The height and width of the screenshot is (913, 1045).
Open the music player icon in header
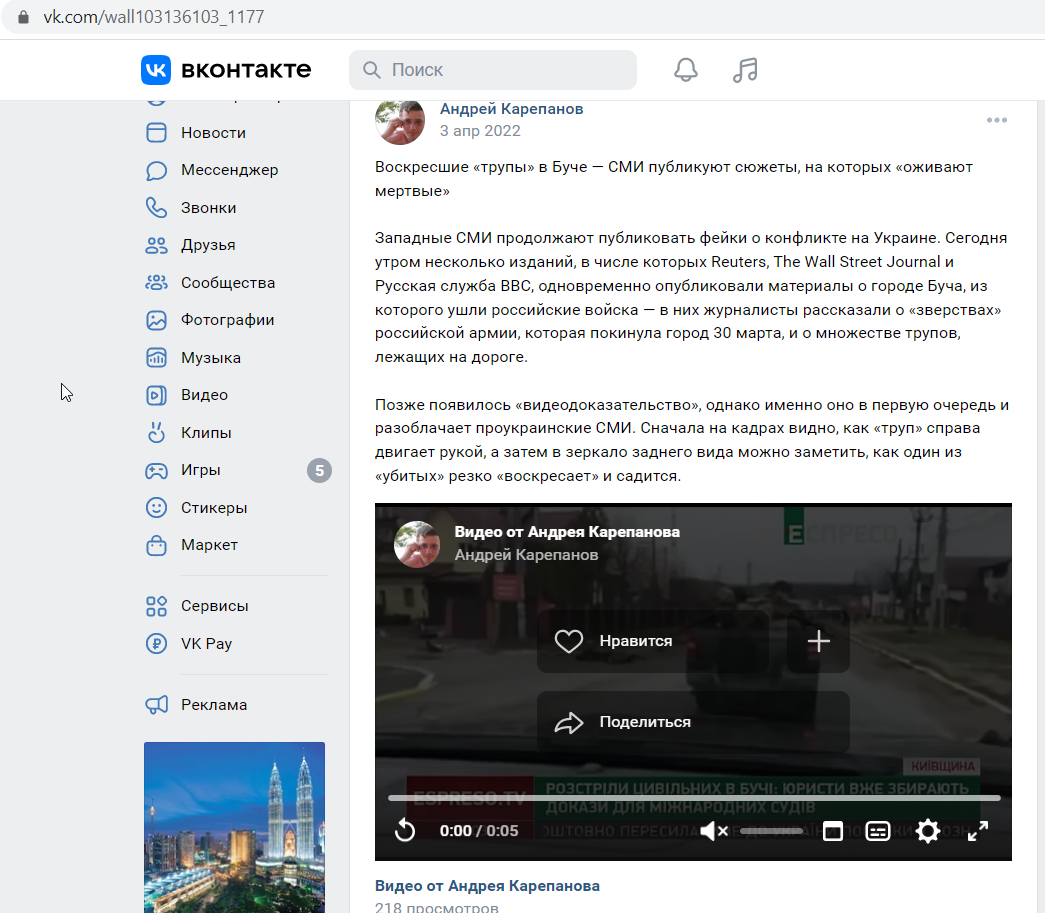[x=745, y=70]
